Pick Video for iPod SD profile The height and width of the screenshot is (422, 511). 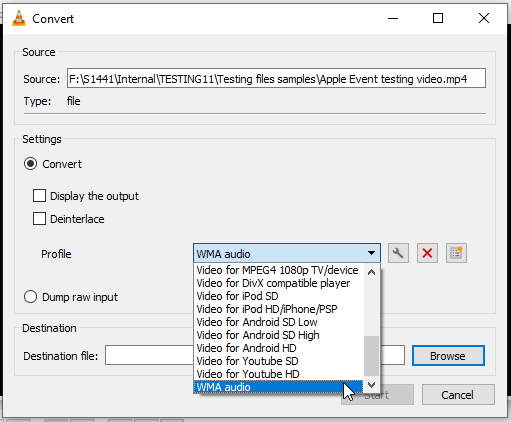tap(278, 296)
